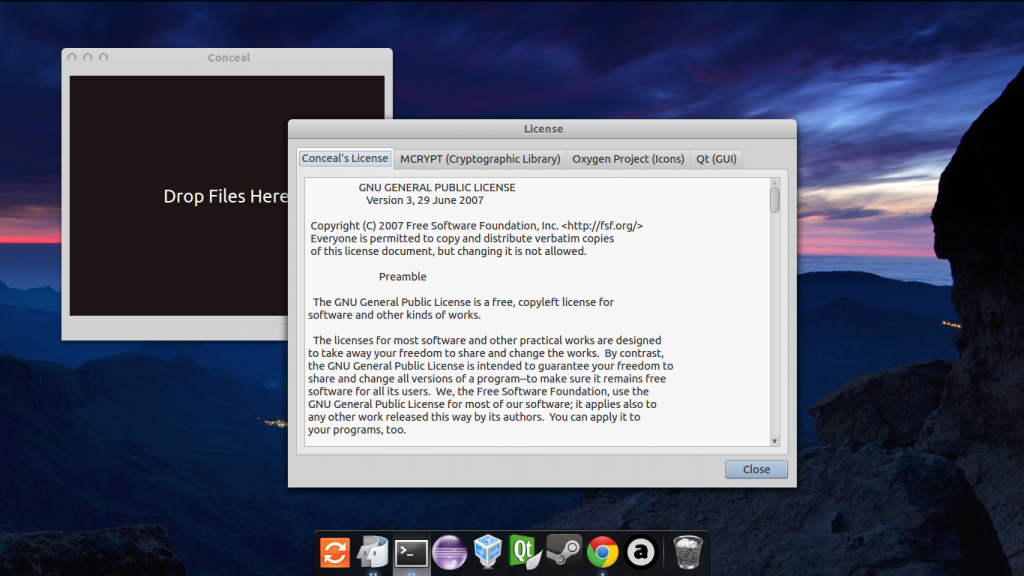Open the Terminal icon in the dock
Viewport: 1024px width, 576px height.
coord(411,551)
